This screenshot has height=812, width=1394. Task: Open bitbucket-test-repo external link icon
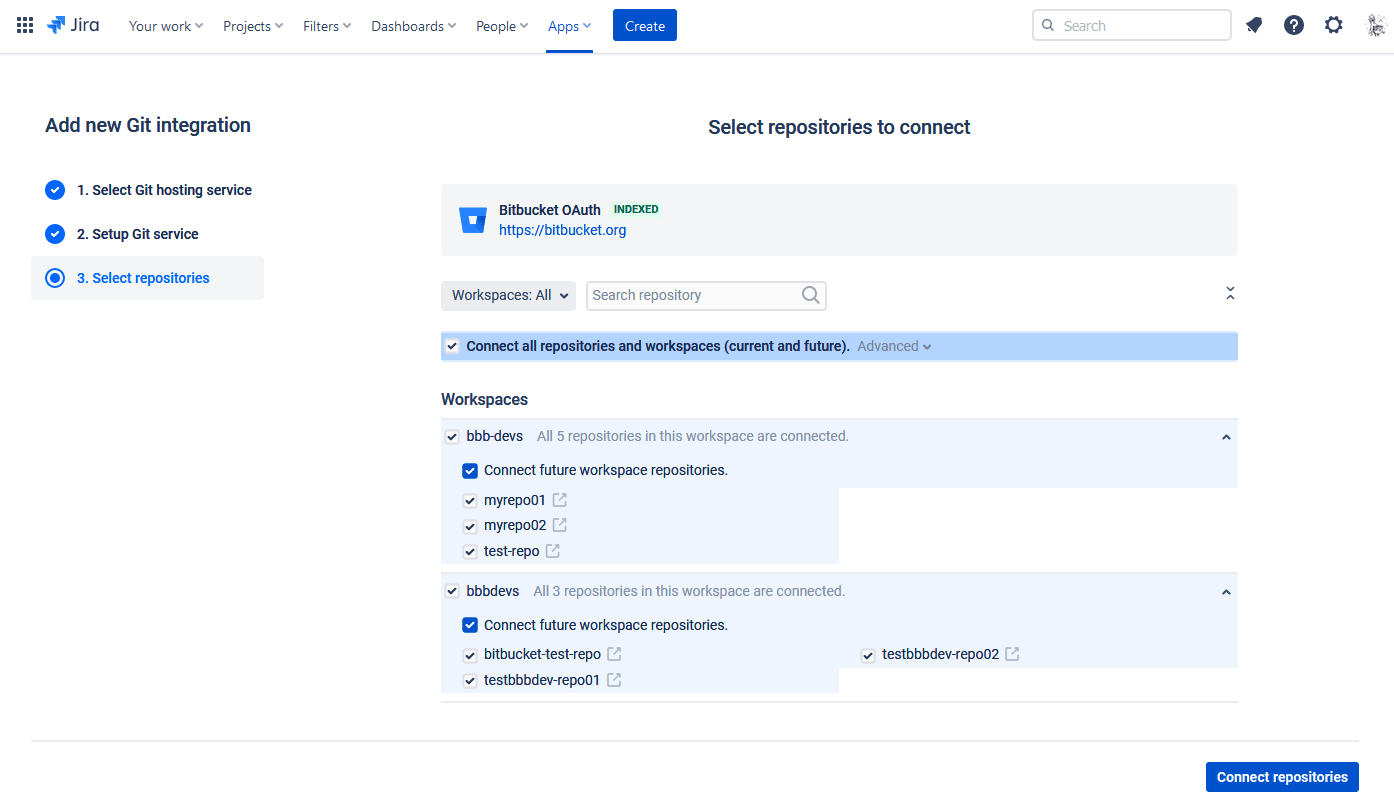(615, 654)
